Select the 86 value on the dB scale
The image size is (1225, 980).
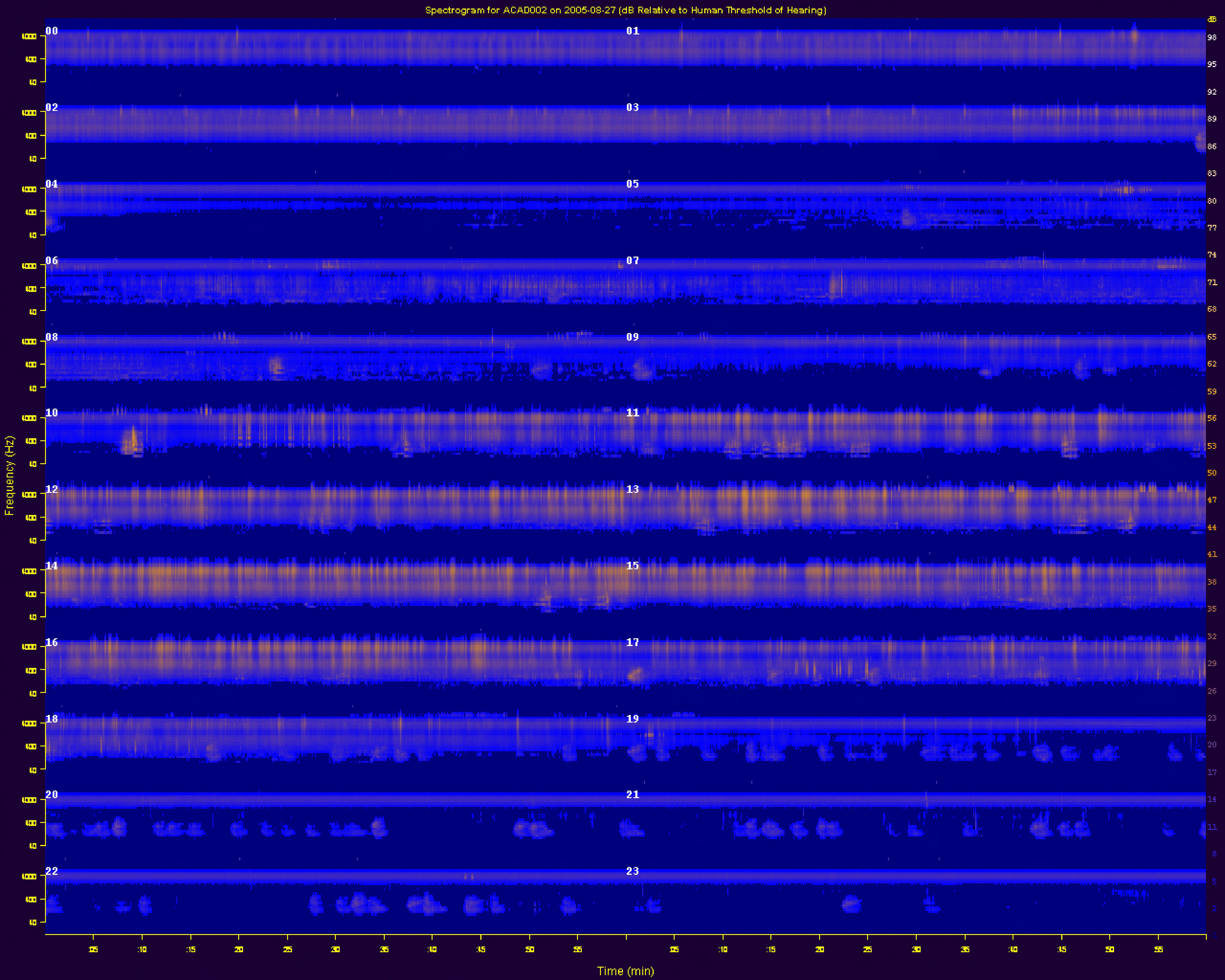pos(1212,146)
